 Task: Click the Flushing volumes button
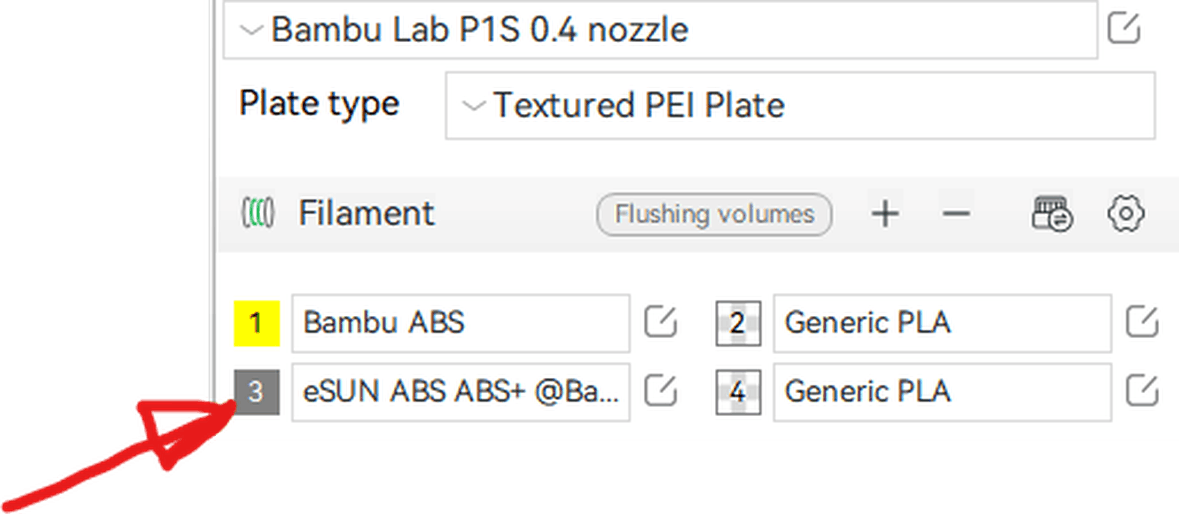[x=714, y=214]
